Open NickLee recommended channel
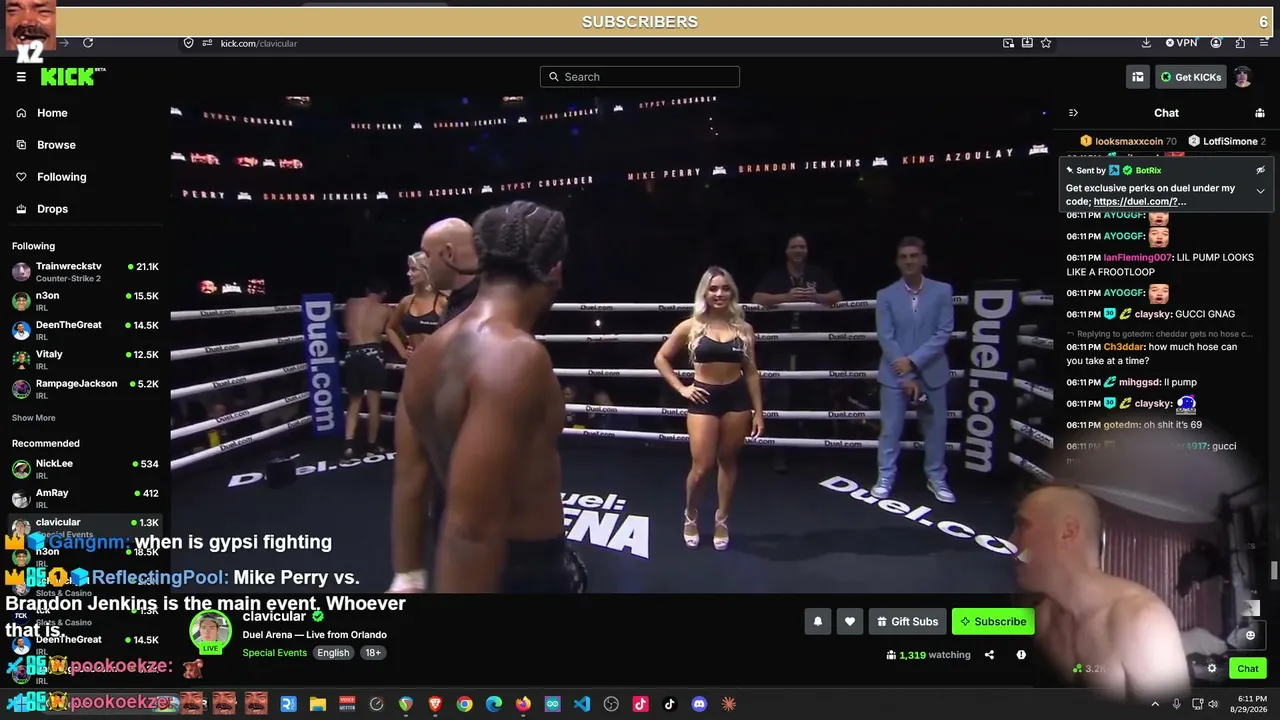 85,468
